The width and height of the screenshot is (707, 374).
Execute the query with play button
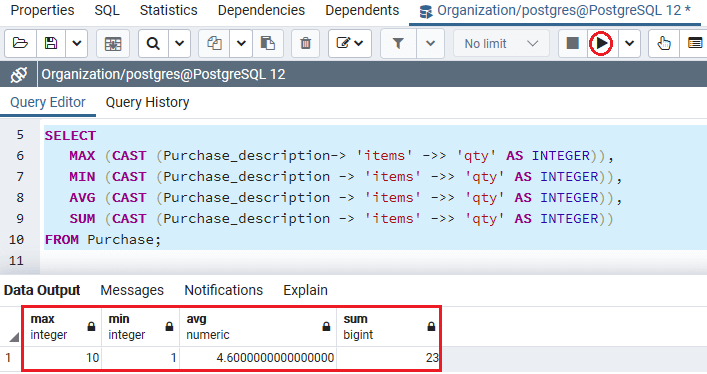pos(601,43)
